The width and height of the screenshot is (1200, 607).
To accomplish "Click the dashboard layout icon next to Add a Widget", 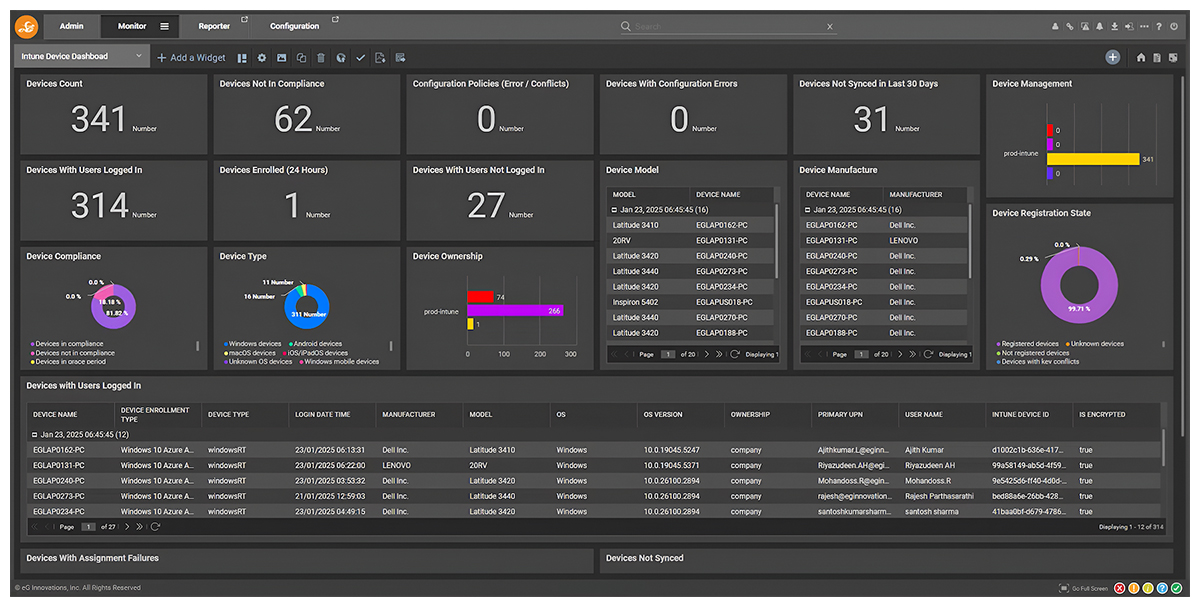I will coord(242,58).
